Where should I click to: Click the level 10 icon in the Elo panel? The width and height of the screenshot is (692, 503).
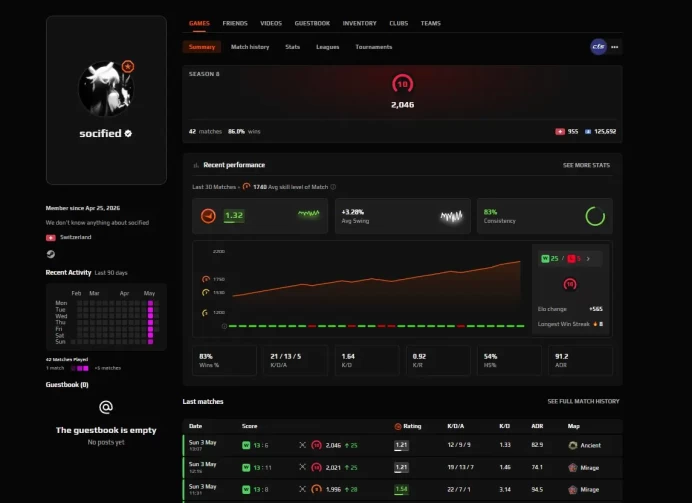(x=570, y=284)
